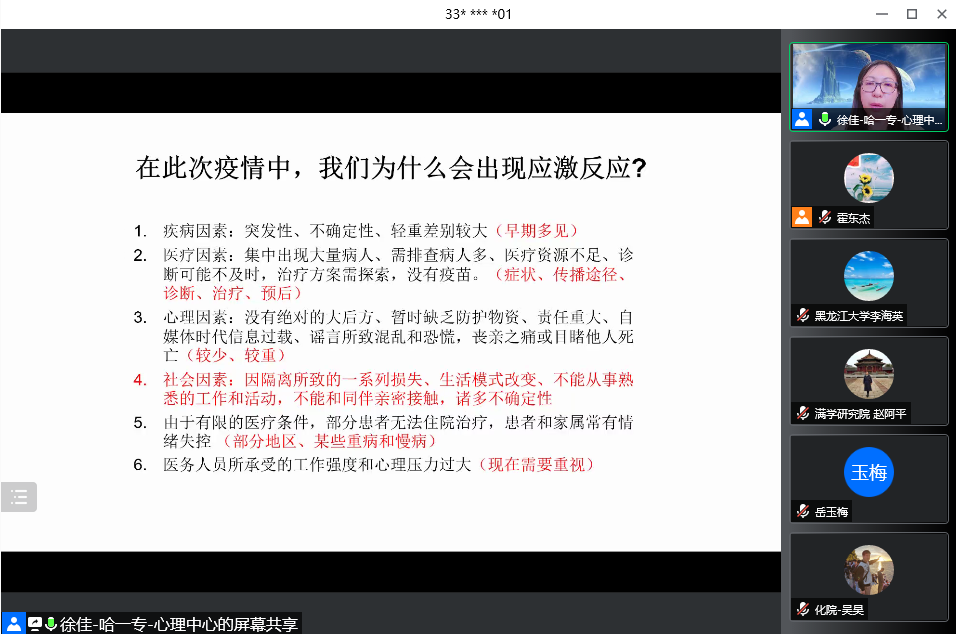
Task: Select 赵阿平 temple avatar
Action: (869, 374)
